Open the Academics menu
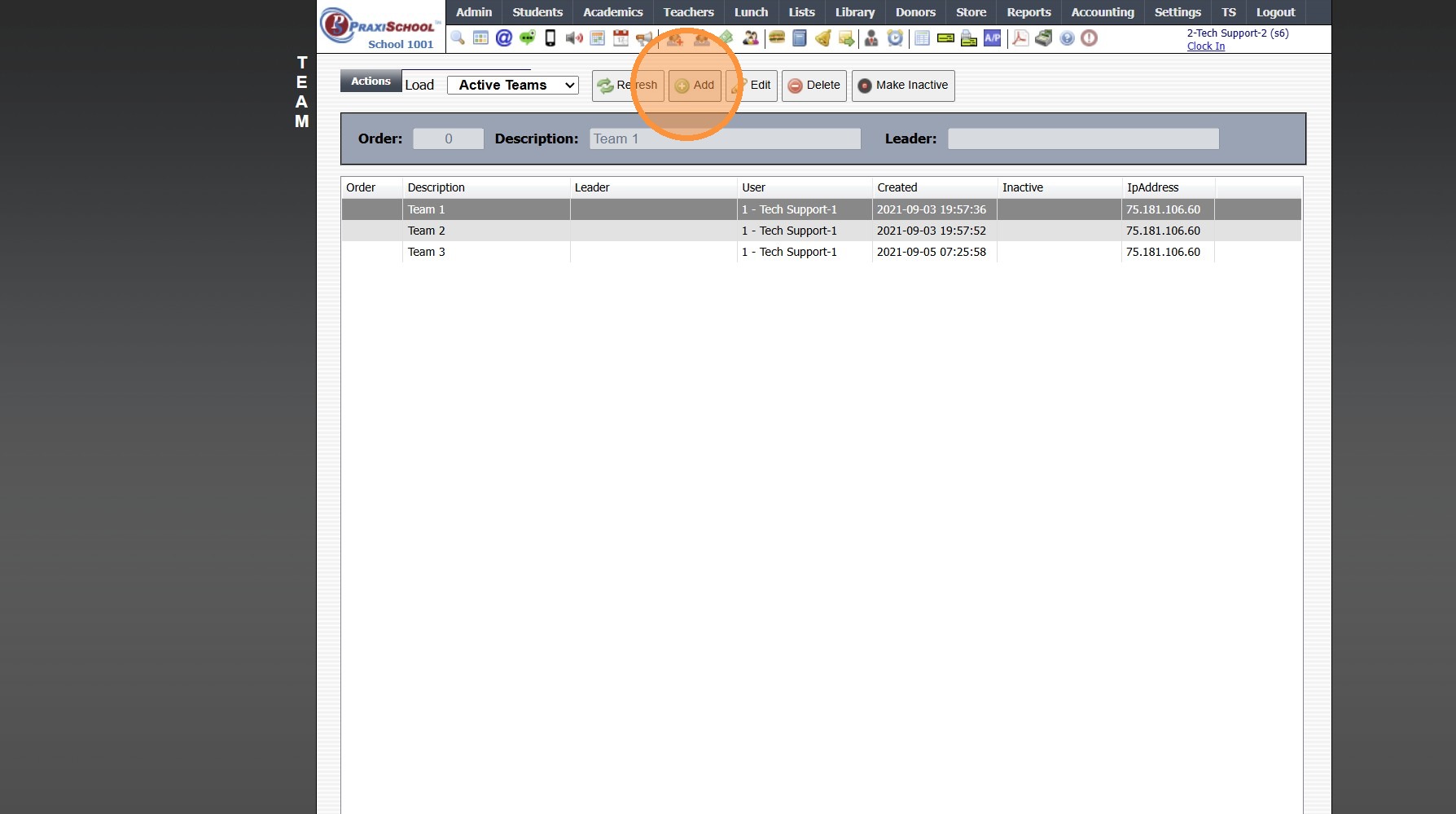The image size is (1456, 814). click(613, 12)
